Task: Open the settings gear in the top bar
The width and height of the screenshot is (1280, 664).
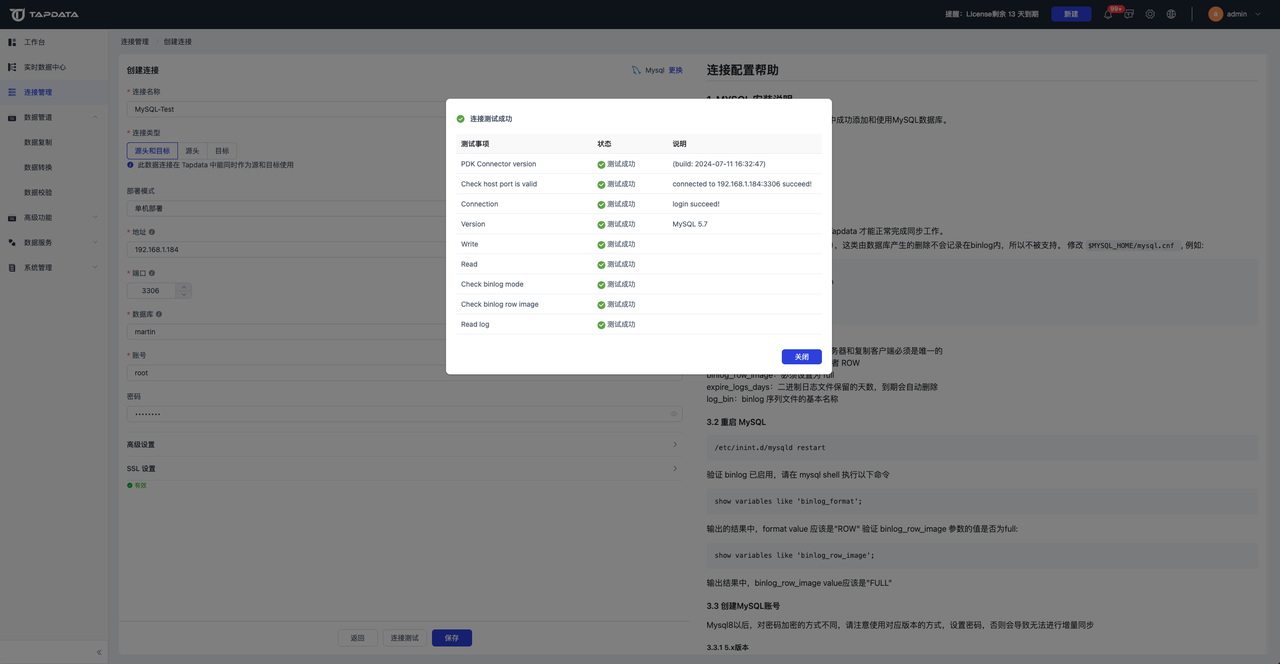Action: pyautogui.click(x=1150, y=14)
